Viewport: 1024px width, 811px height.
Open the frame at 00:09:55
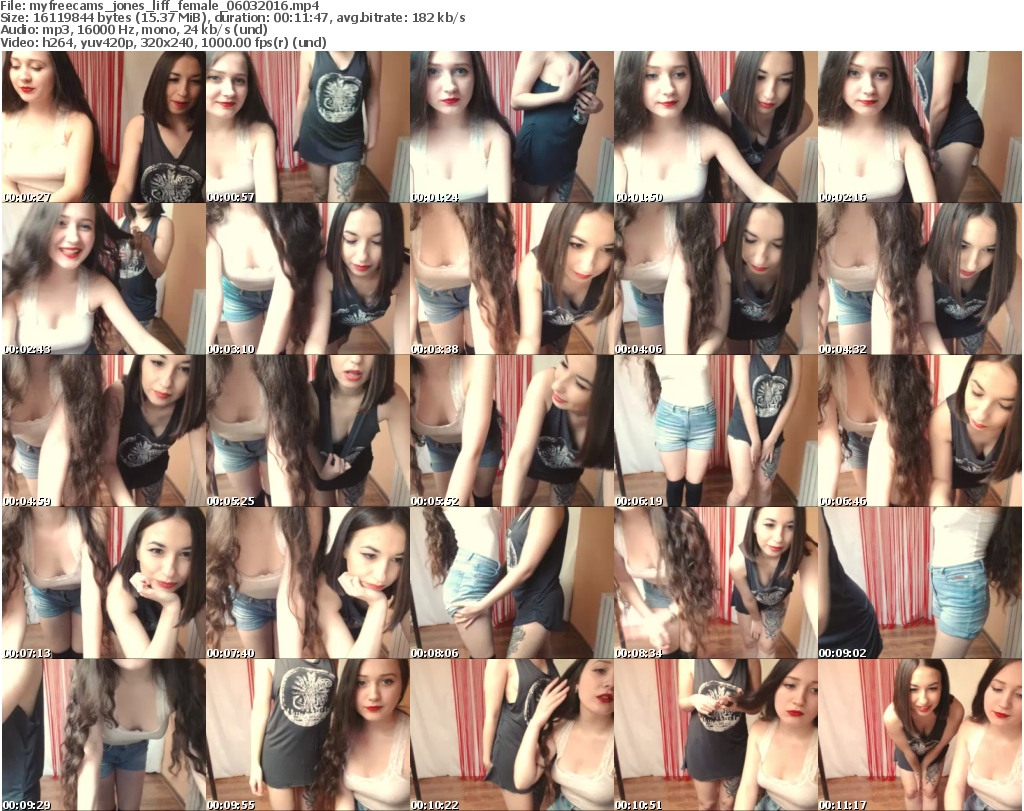click(x=308, y=735)
